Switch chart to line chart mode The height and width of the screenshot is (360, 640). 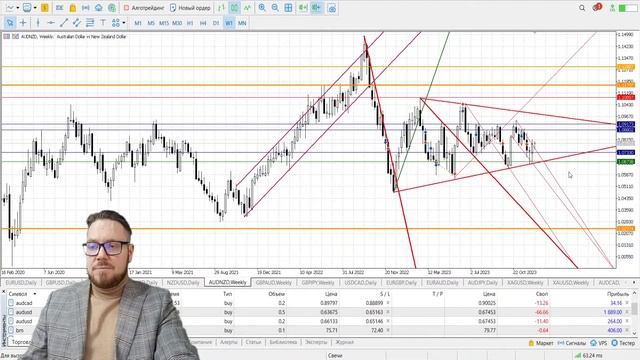click(247, 8)
